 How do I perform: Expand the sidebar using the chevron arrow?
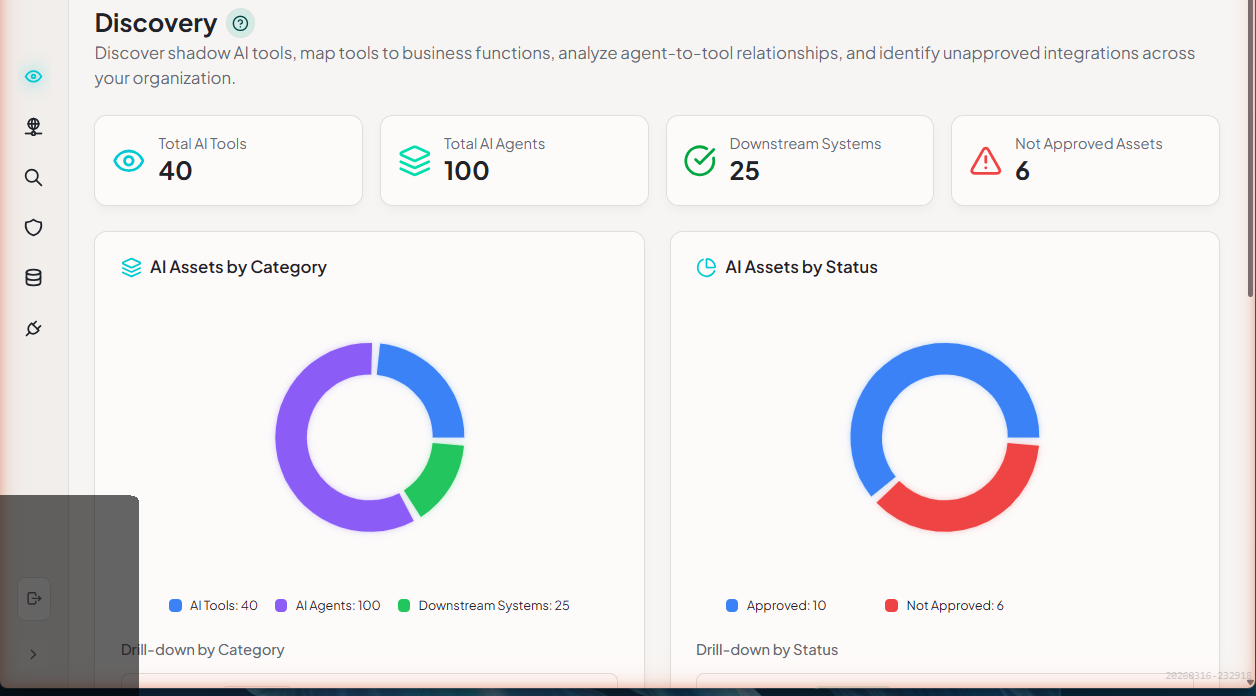pyautogui.click(x=33, y=654)
